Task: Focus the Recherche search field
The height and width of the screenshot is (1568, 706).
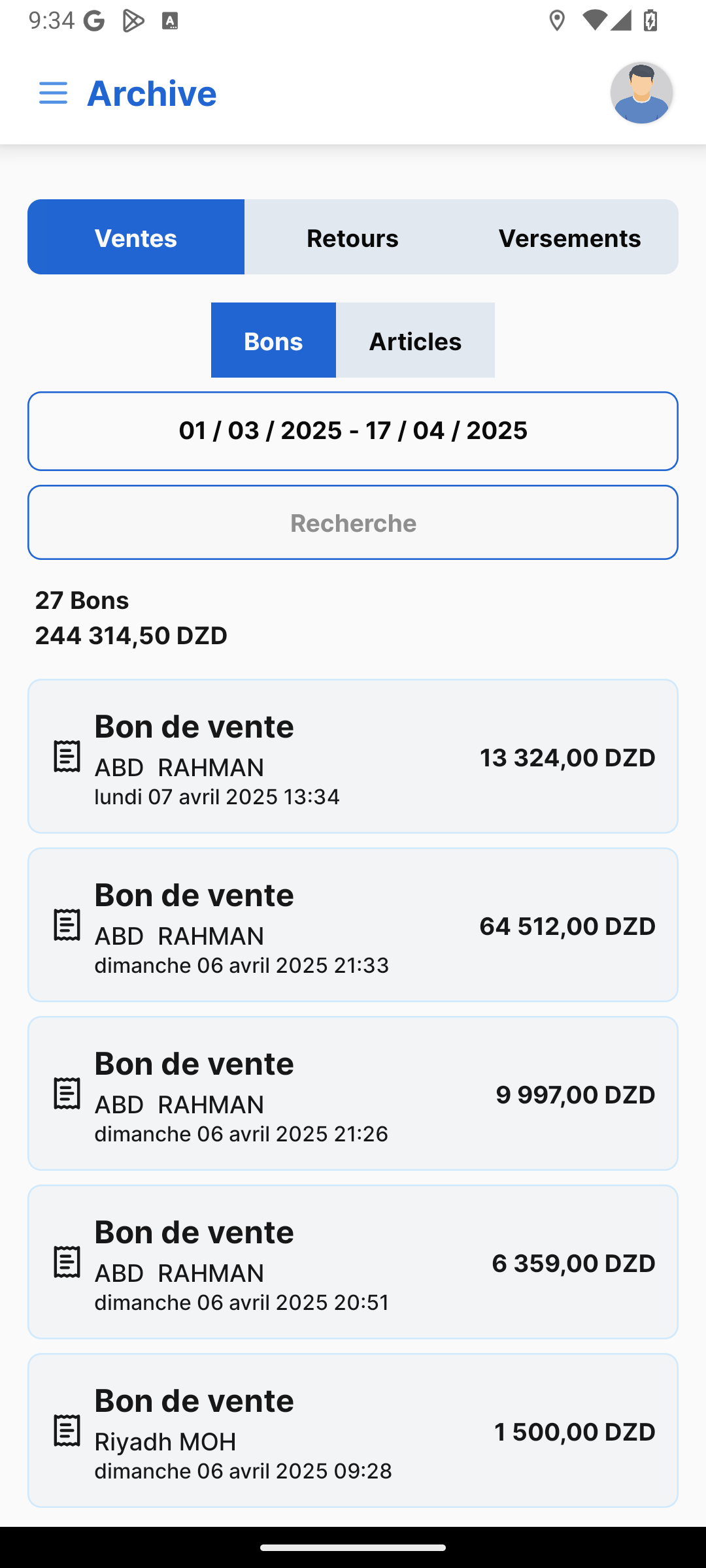Action: [353, 523]
